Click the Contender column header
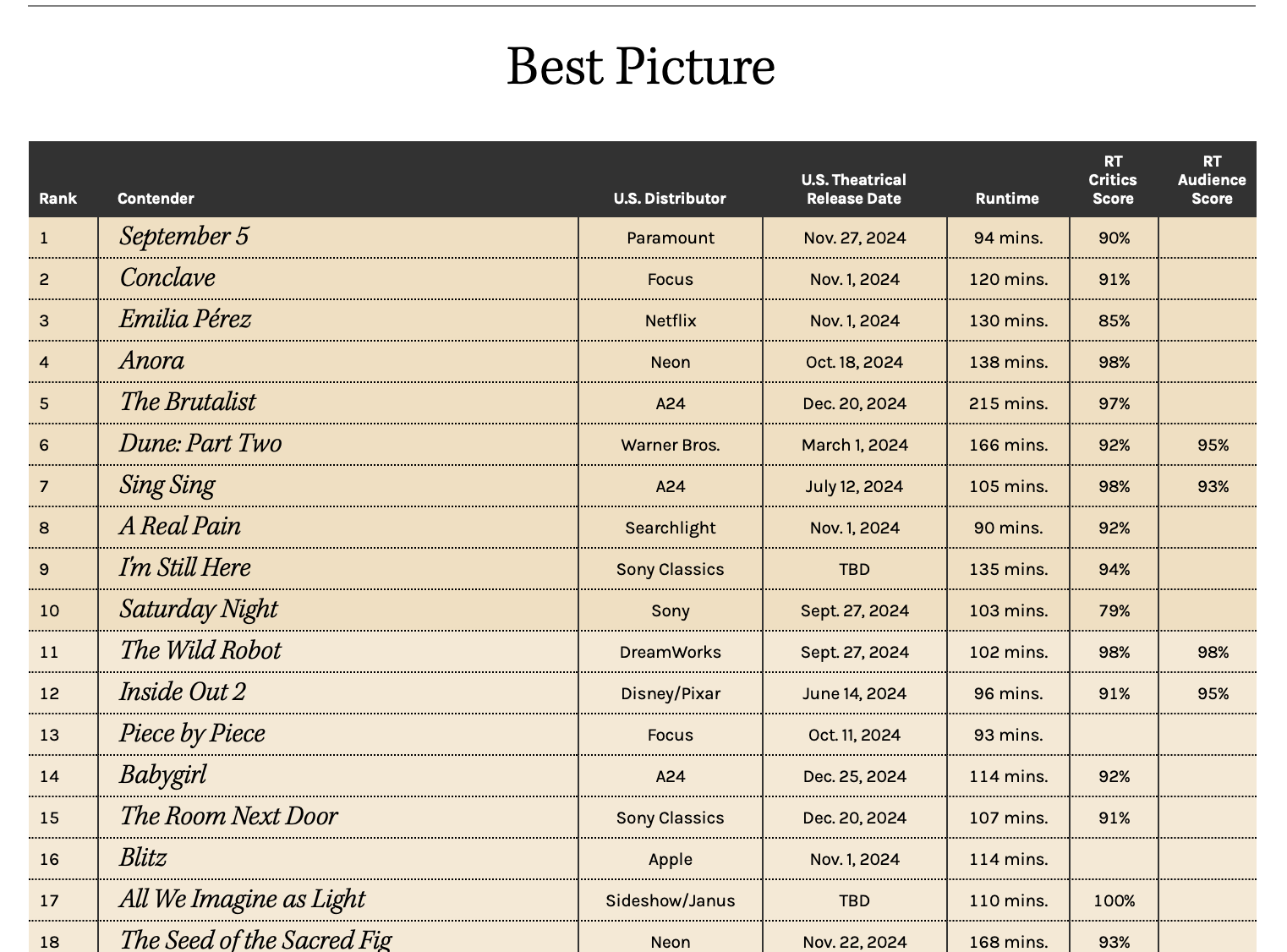This screenshot has height=952, width=1287. (156, 199)
